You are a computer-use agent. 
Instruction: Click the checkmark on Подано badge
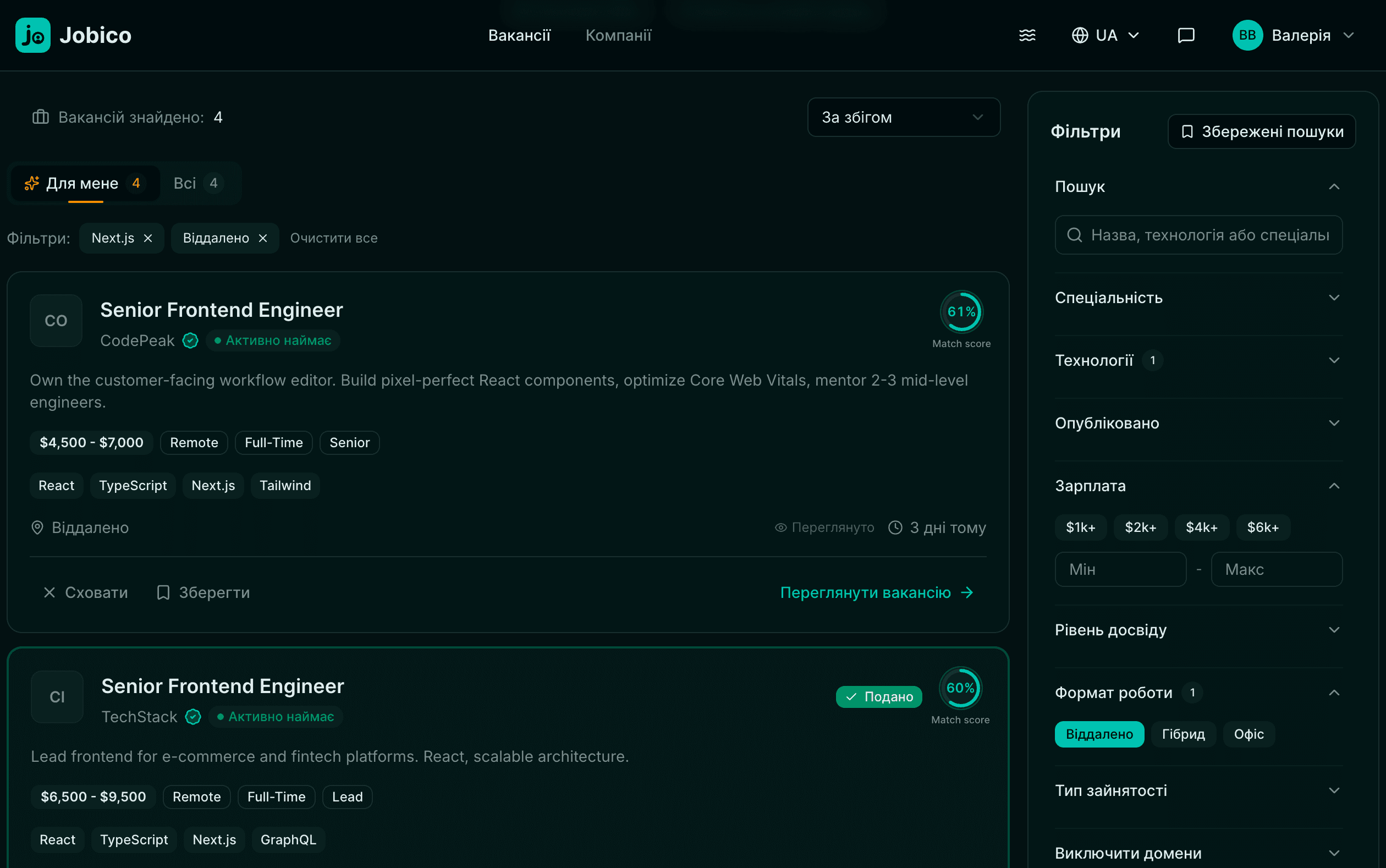tap(851, 697)
